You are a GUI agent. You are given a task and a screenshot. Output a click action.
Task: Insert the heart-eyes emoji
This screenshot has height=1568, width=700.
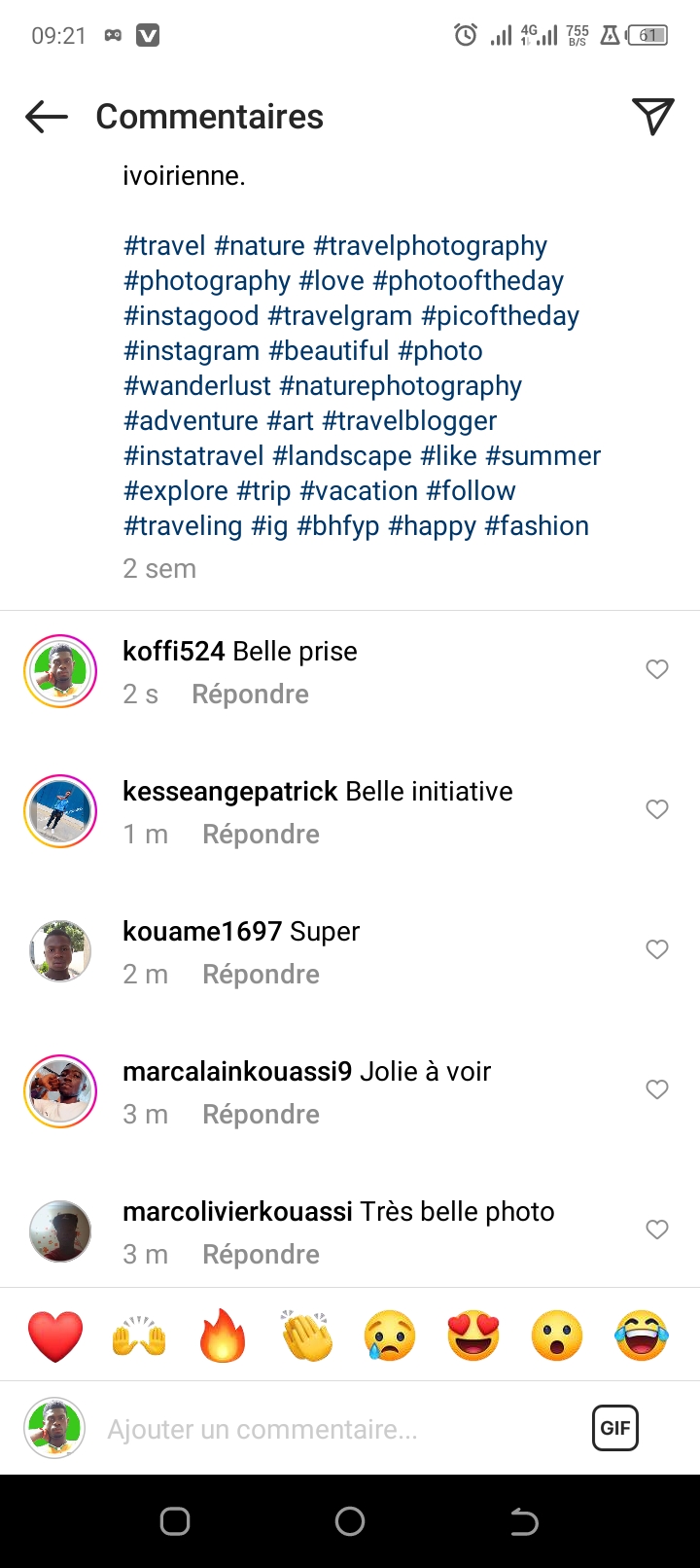tap(473, 1336)
